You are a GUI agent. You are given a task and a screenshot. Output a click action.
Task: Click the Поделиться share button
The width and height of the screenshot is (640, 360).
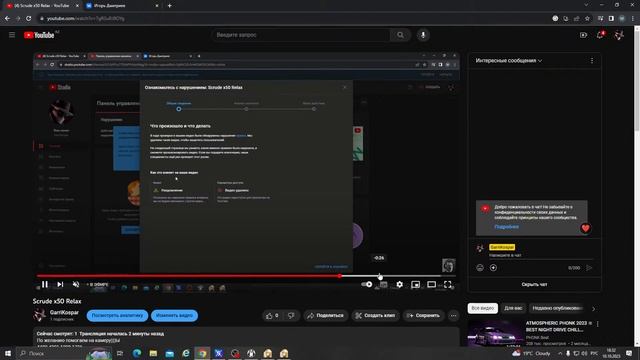[325, 316]
